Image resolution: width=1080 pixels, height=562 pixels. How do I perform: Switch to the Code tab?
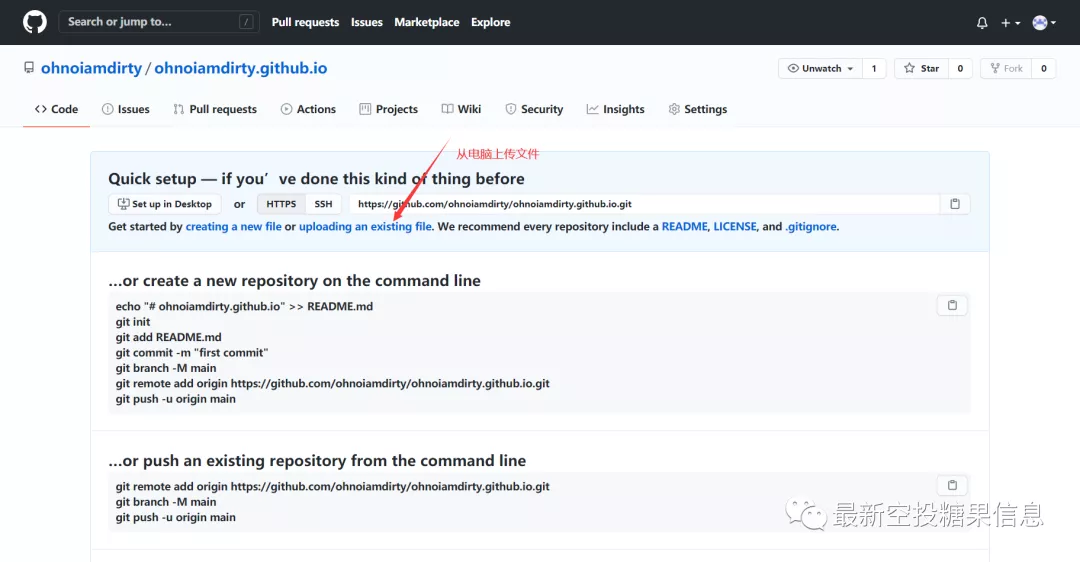[x=56, y=109]
